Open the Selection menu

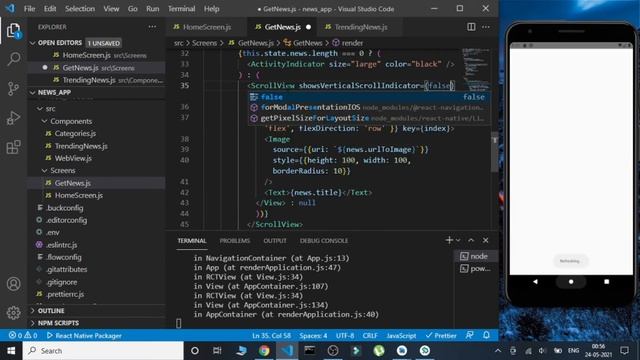[x=80, y=9]
